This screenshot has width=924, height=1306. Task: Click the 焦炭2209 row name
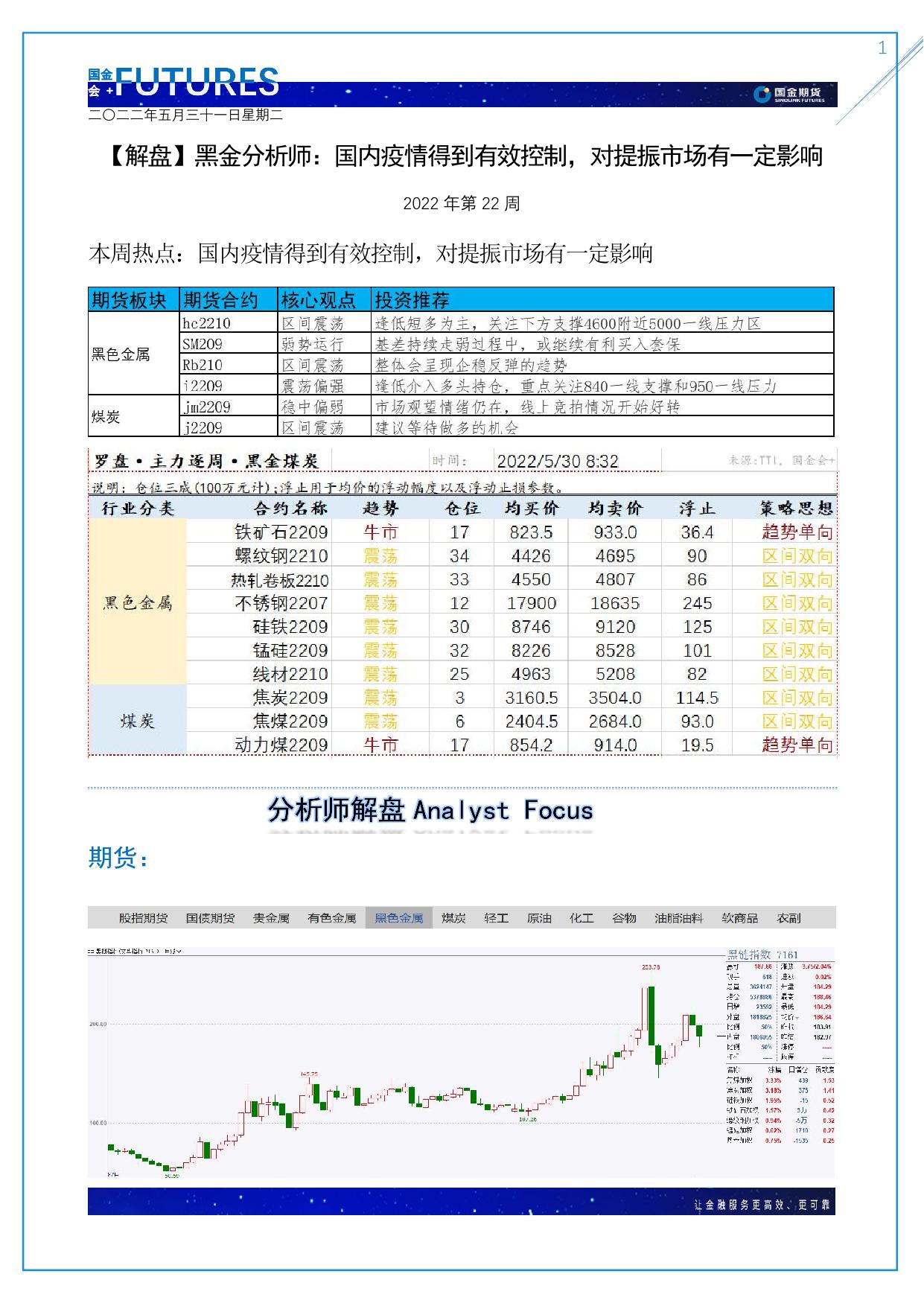click(290, 698)
